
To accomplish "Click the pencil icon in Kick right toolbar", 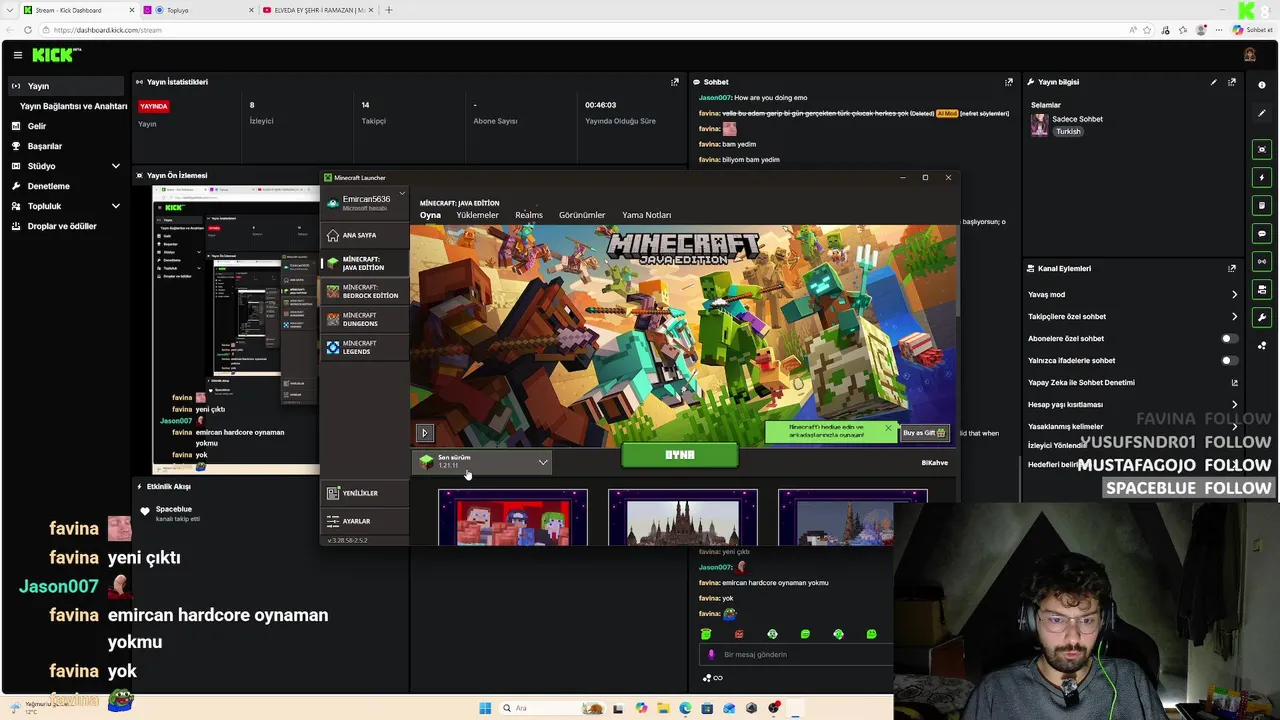I will 1262,113.
